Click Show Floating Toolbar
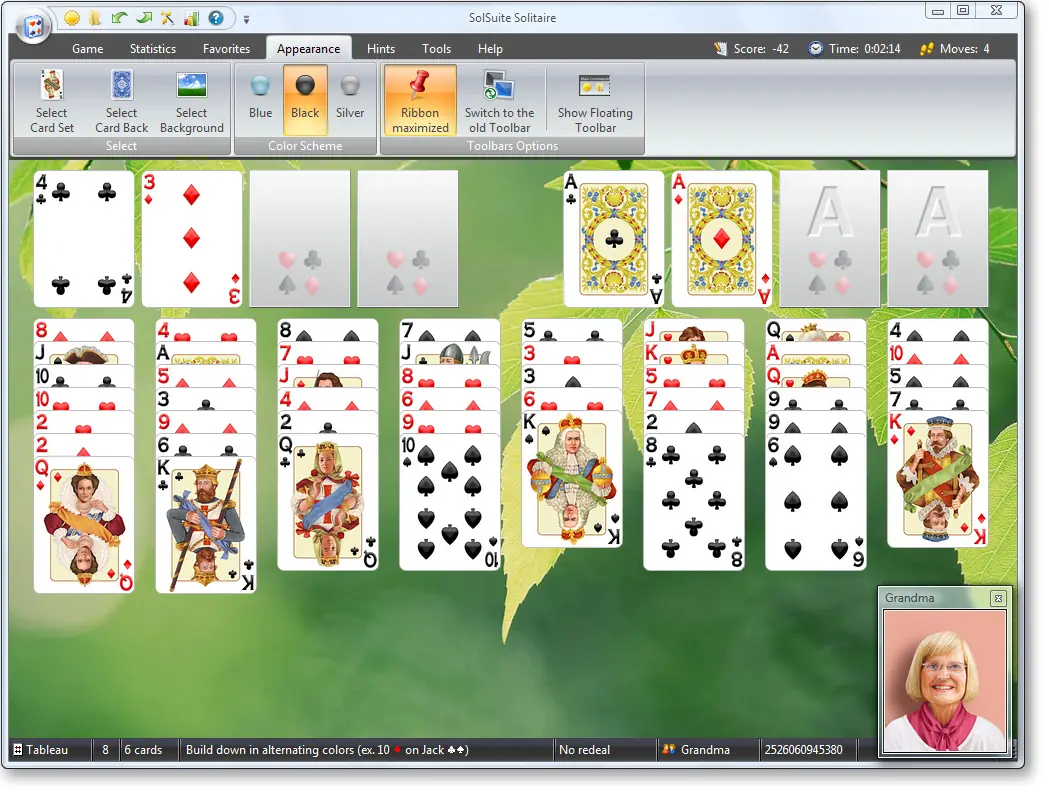The image size is (1049, 795). pos(595,101)
